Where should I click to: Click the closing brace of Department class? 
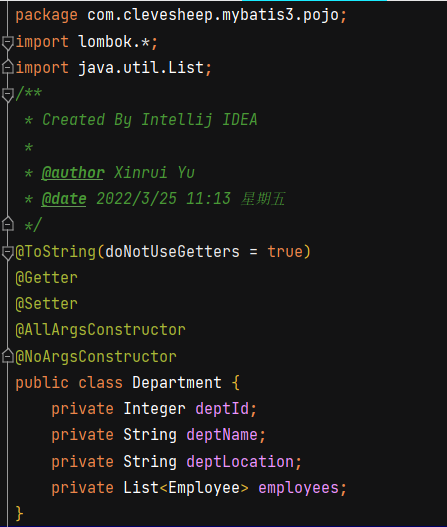19,514
